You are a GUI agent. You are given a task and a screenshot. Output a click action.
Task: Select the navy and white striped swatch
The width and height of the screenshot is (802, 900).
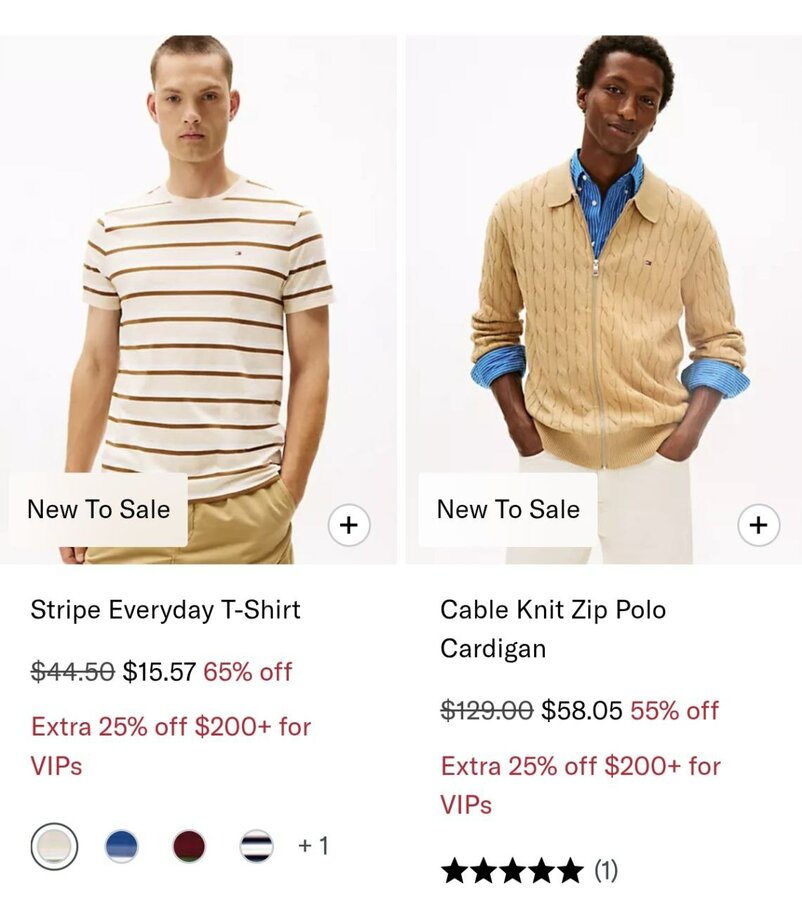(x=256, y=847)
